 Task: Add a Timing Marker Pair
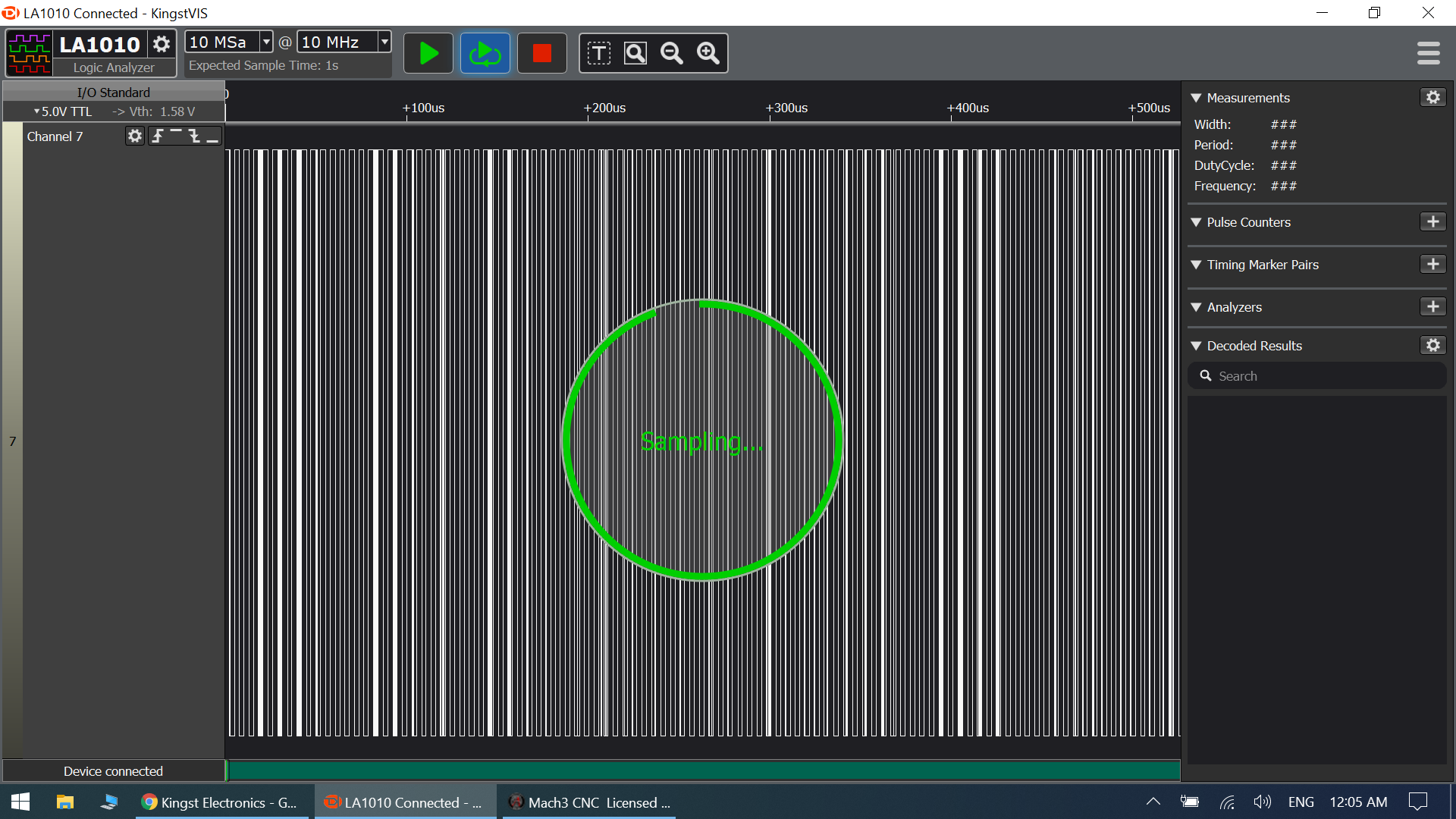[x=1432, y=264]
